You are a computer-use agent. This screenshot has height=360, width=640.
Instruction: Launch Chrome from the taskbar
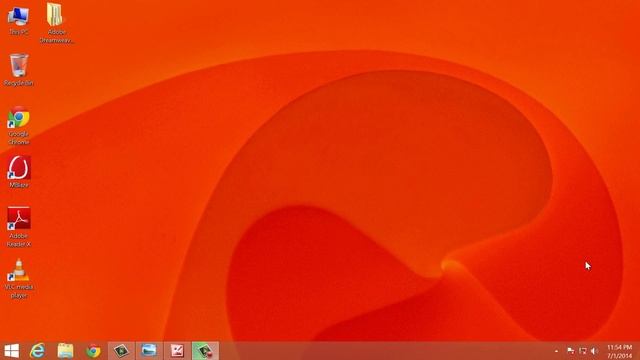pyautogui.click(x=93, y=351)
